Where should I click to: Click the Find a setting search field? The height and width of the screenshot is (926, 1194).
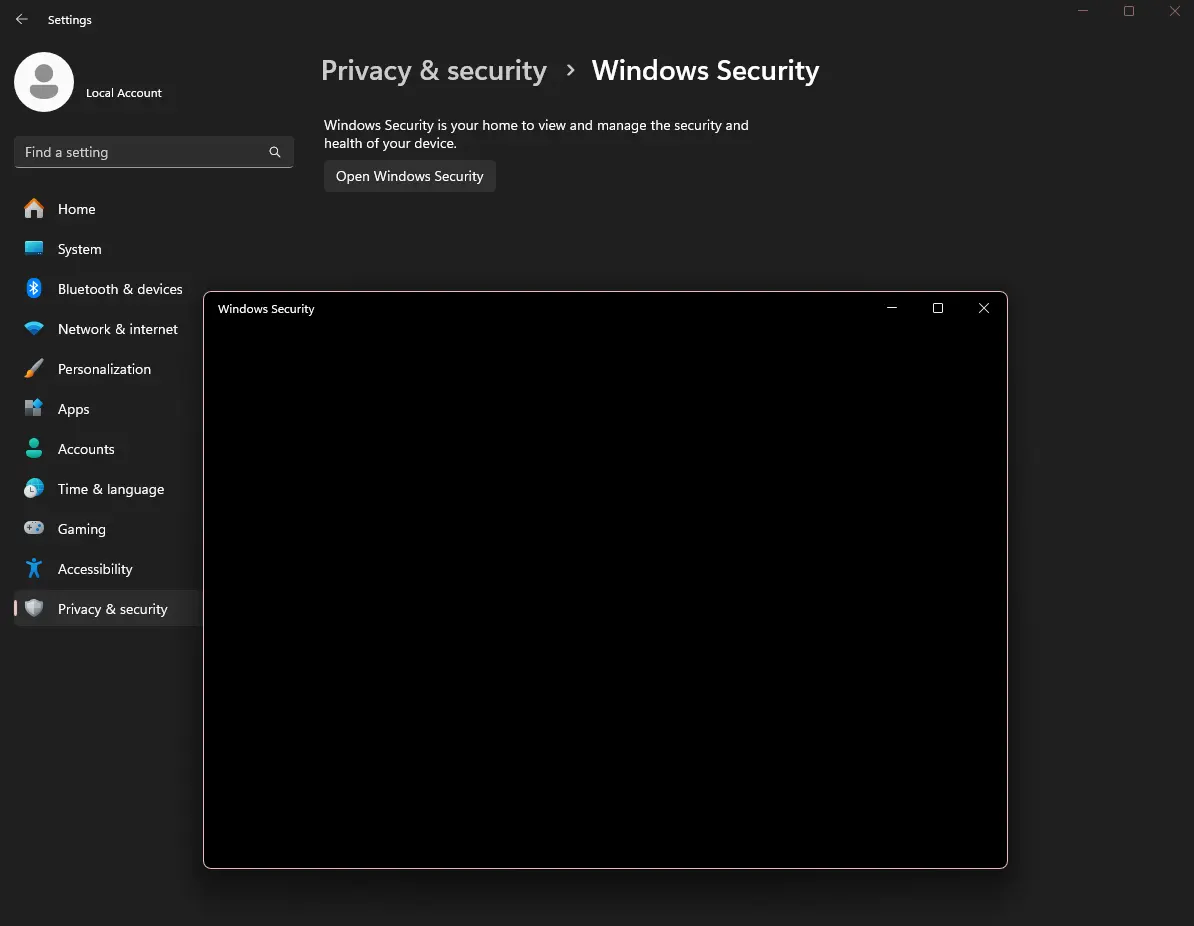tap(154, 152)
